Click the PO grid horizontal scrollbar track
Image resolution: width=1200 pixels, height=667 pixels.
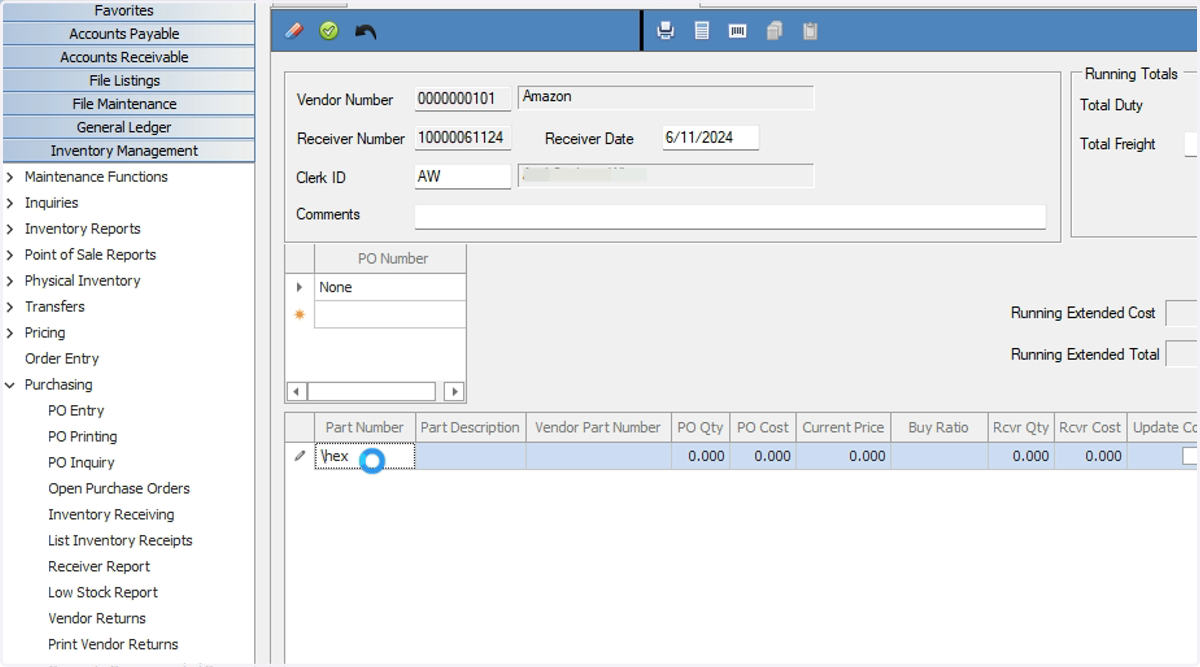click(371, 392)
